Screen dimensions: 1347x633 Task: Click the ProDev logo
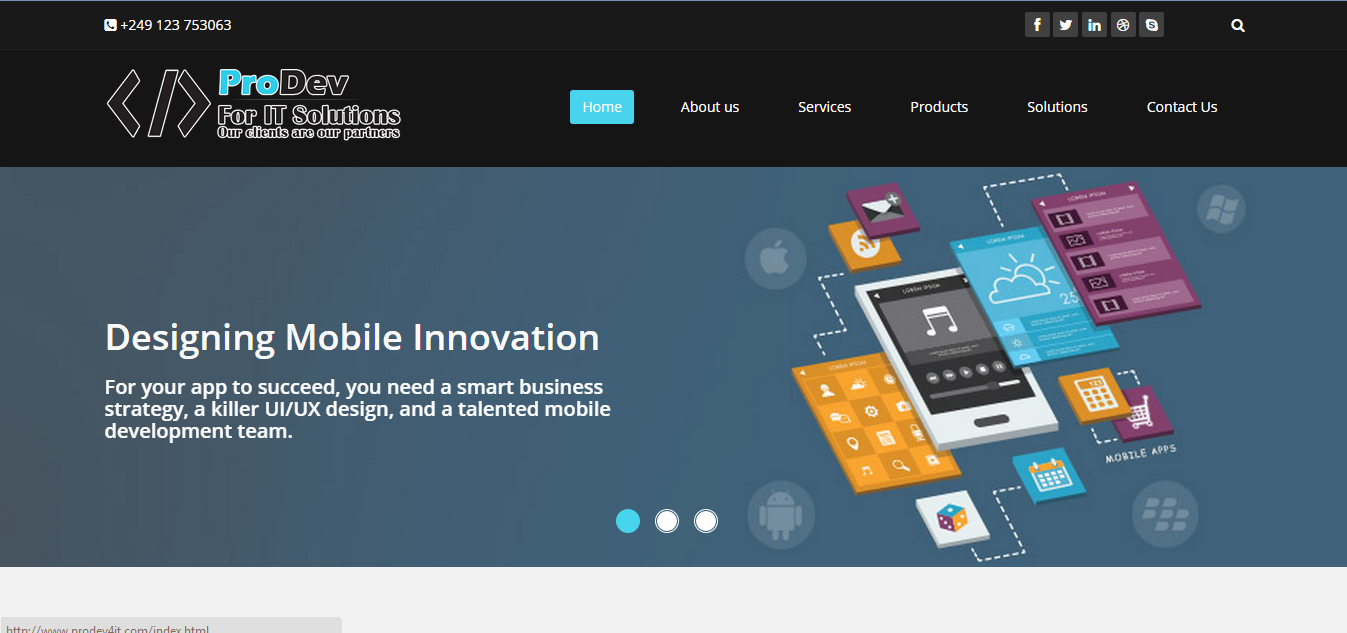coord(254,103)
